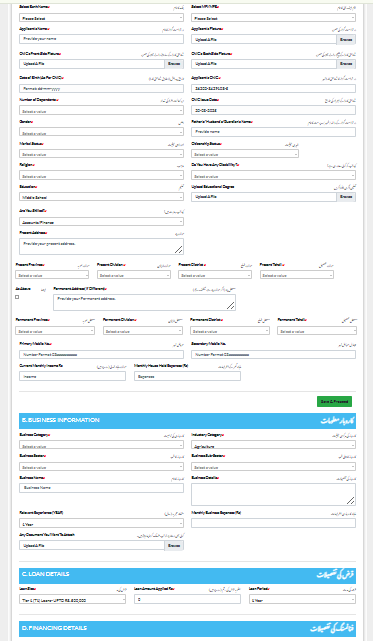Screen dimensions: 373x641
Task: Open the Relevant Experience (Year) dropdown
Action: (101, 523)
